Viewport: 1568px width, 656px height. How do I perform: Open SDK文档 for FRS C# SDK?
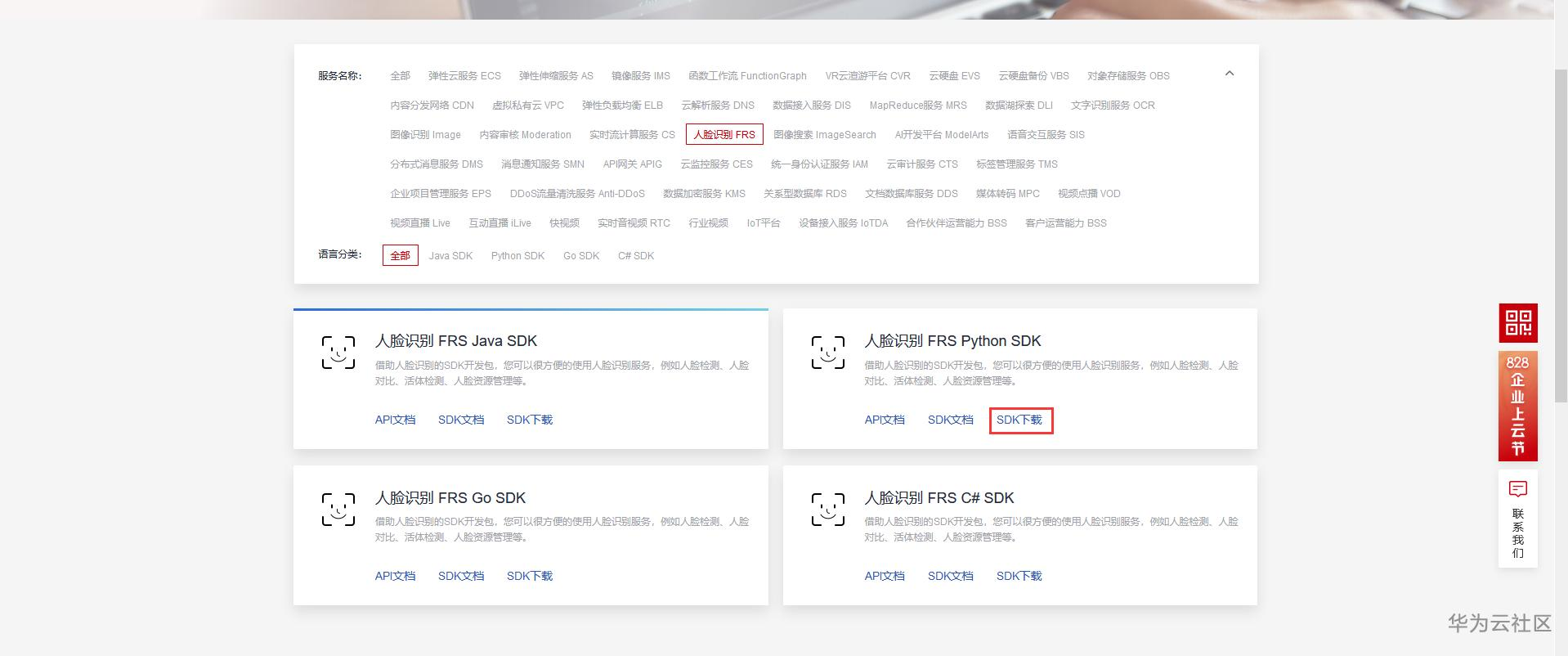click(x=951, y=576)
